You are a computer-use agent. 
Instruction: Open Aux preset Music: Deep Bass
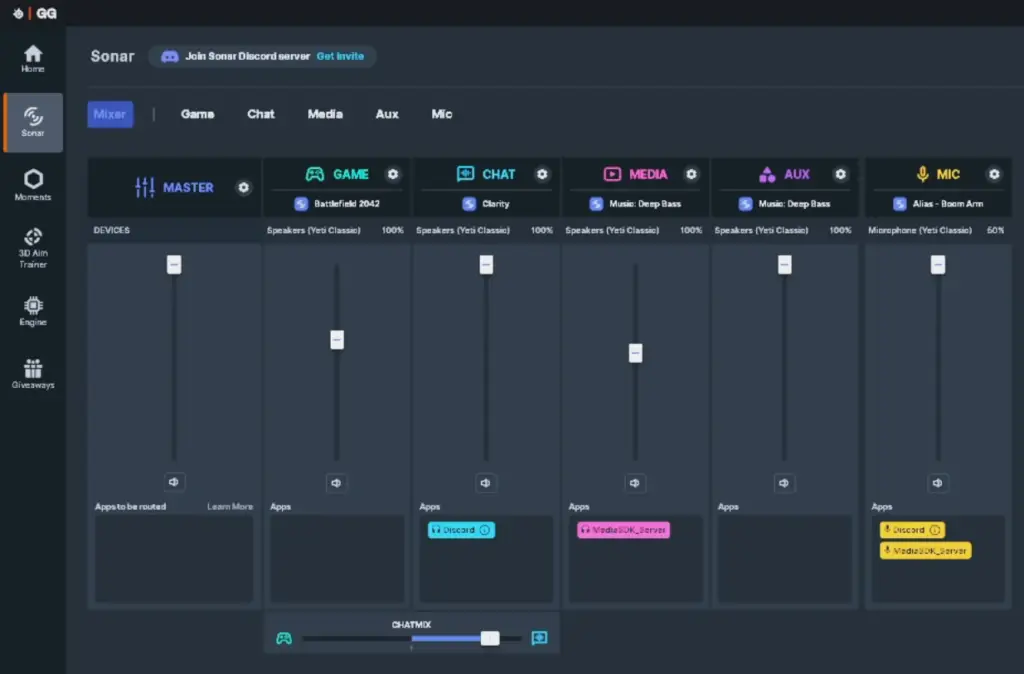click(x=784, y=204)
